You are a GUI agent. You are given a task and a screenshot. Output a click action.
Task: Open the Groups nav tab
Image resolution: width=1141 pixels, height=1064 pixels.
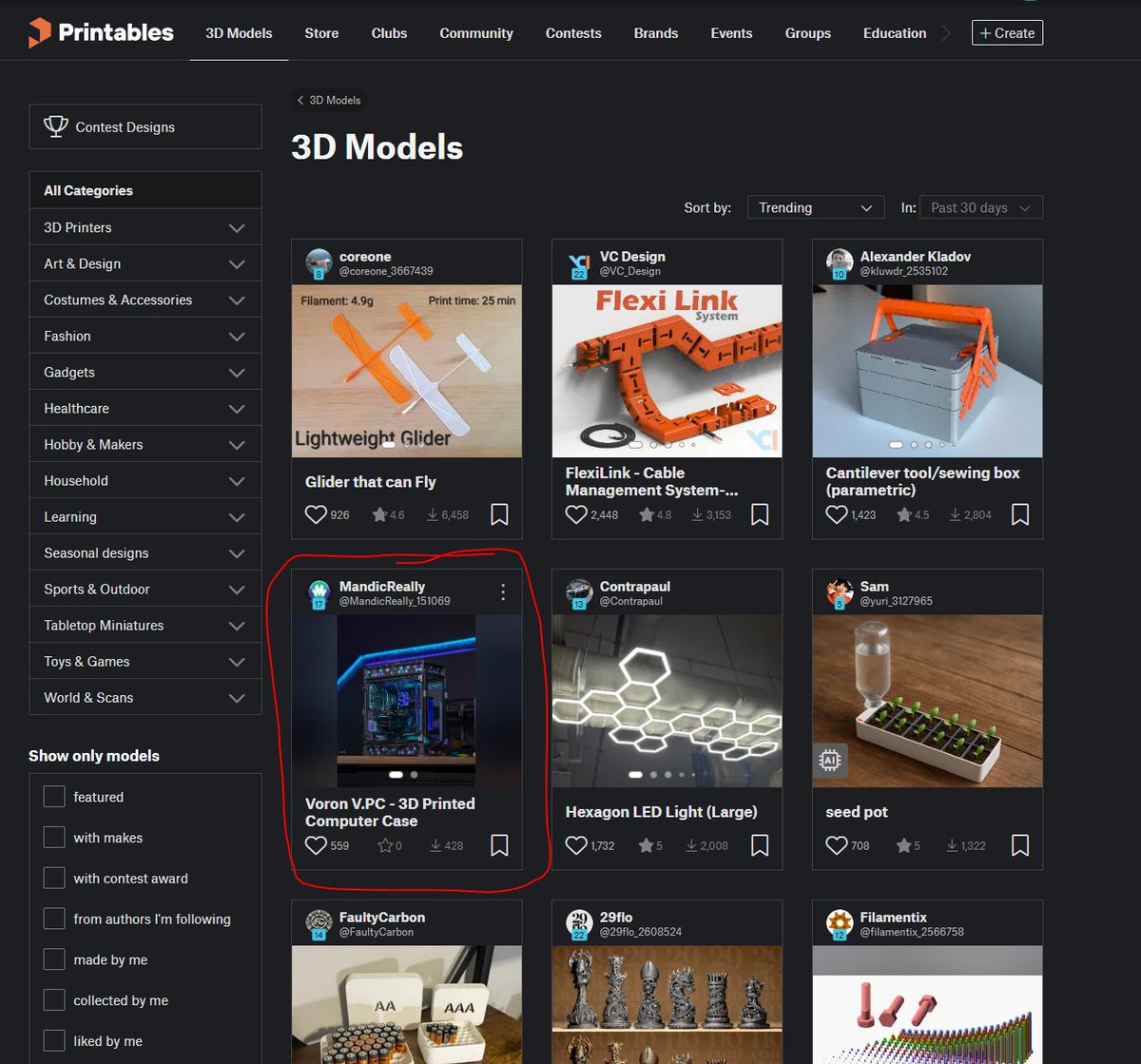tap(808, 33)
